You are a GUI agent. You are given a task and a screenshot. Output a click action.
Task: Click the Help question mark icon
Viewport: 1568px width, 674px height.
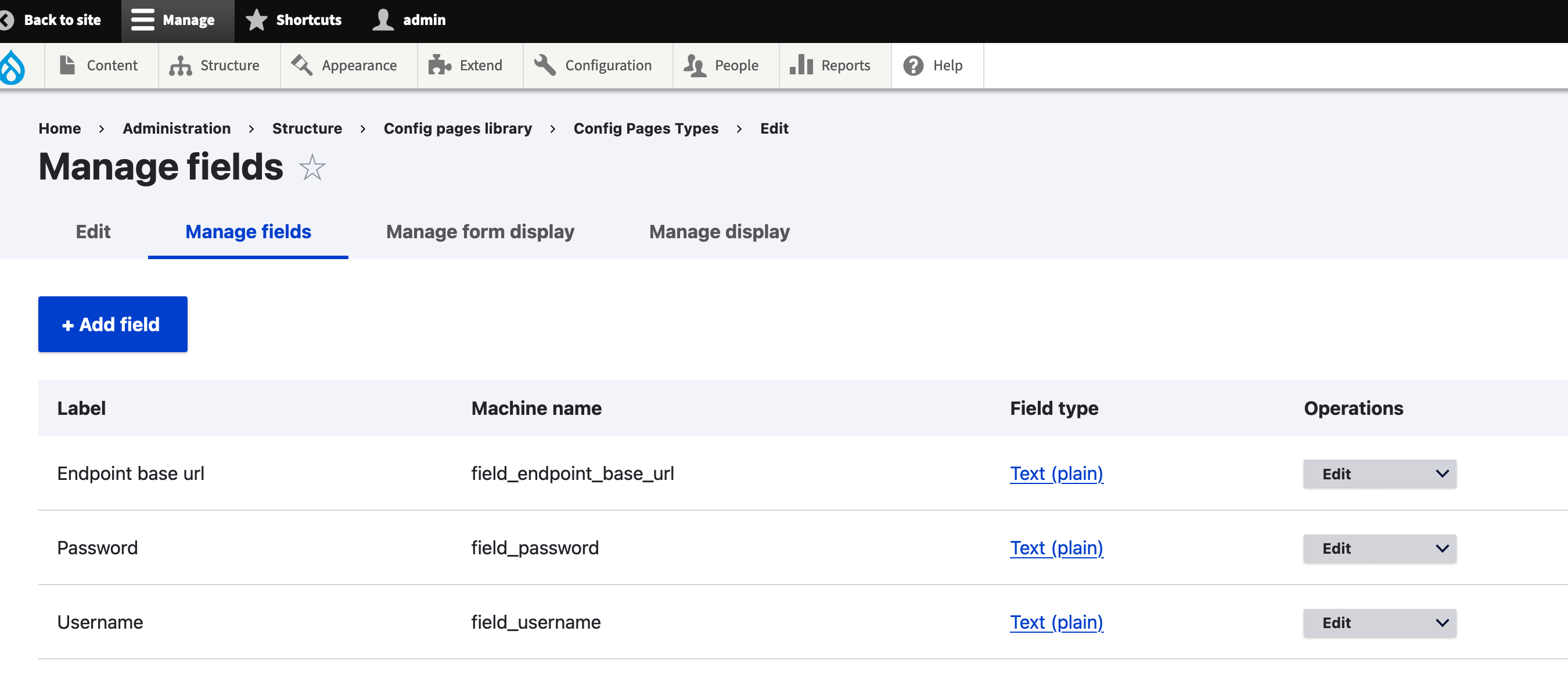click(x=913, y=66)
